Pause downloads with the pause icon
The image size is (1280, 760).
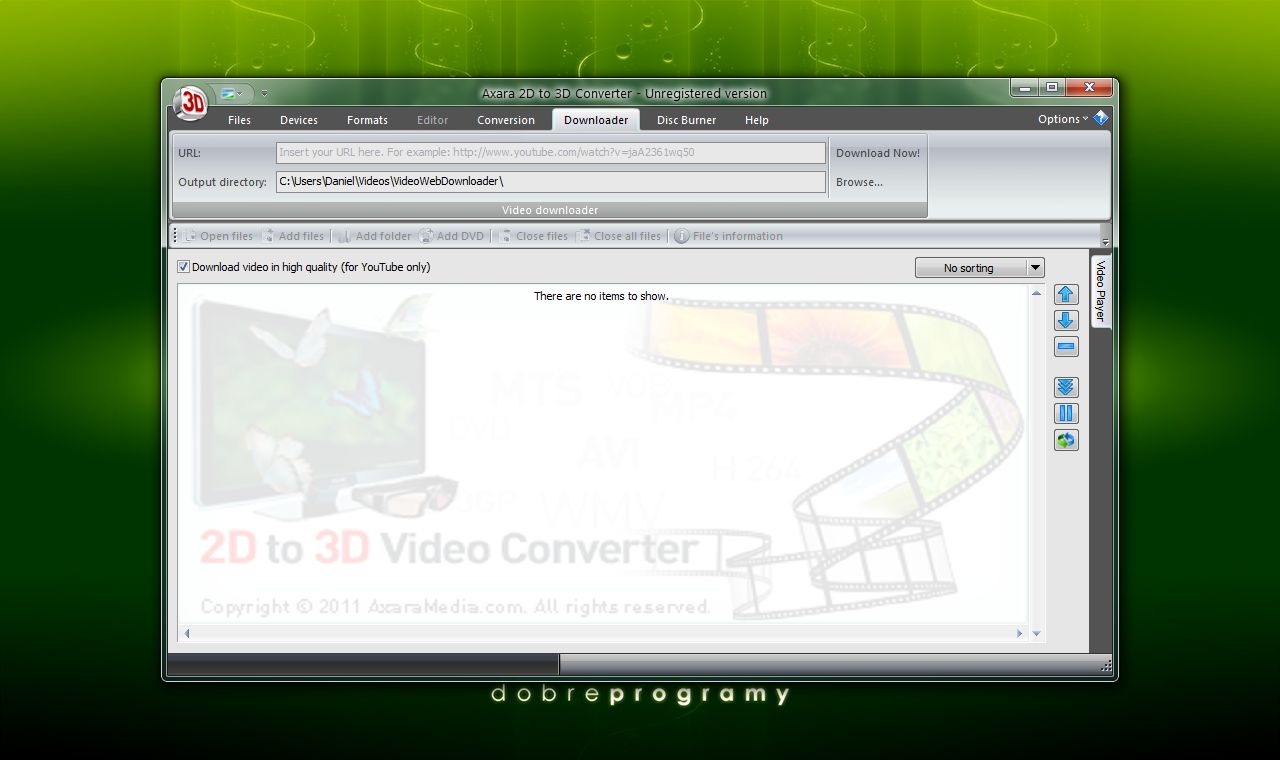tap(1066, 413)
